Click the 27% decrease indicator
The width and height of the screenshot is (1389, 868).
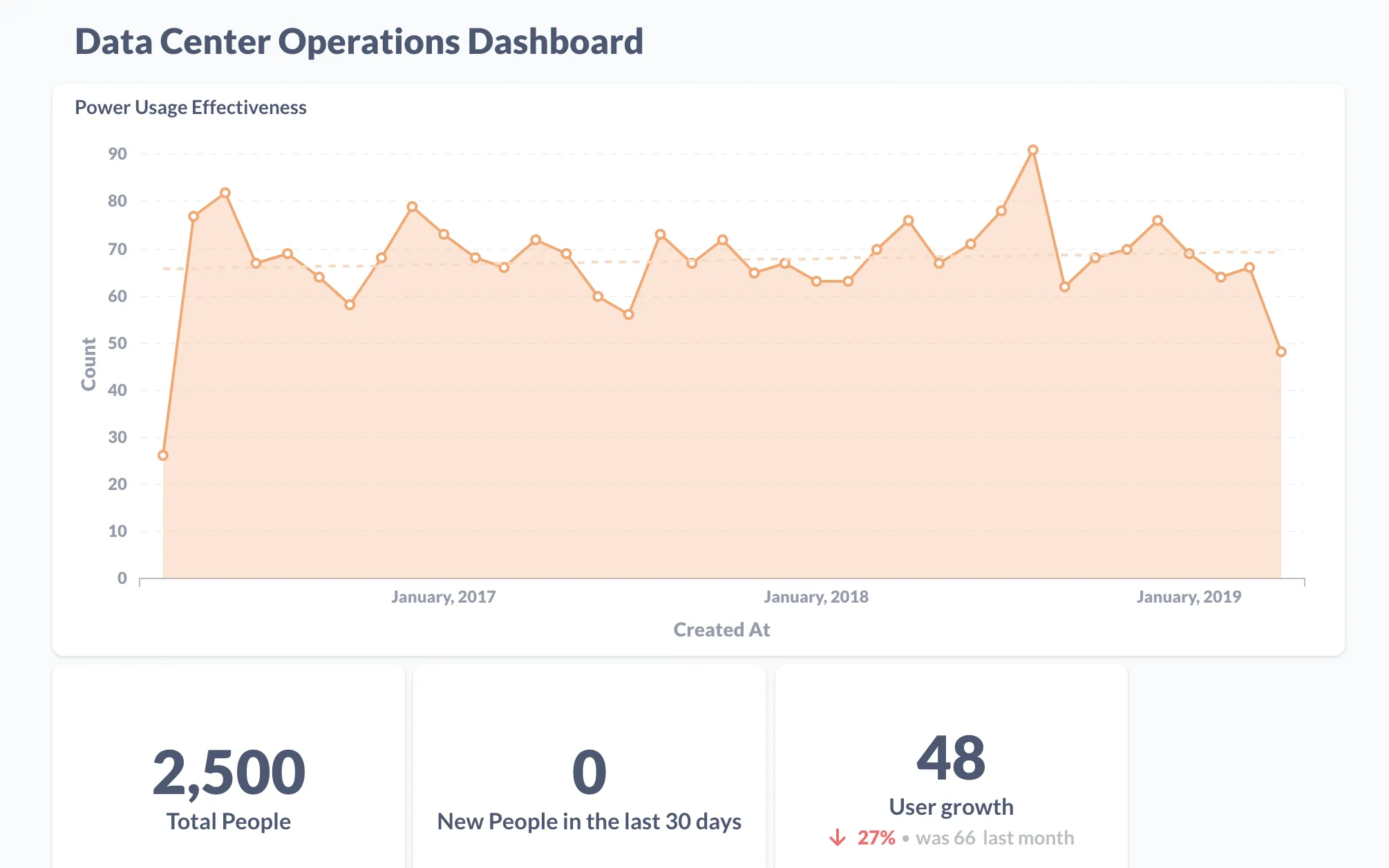(876, 838)
